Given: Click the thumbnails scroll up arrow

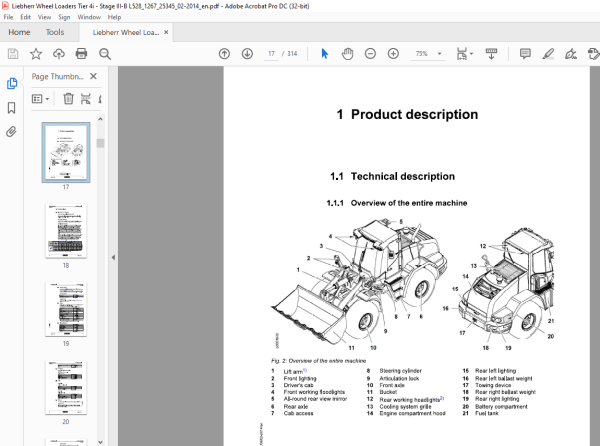Looking at the screenshot, I should click(x=100, y=119).
